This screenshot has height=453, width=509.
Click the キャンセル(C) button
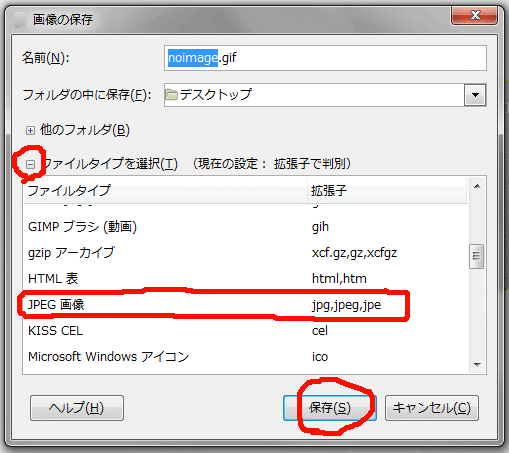(x=432, y=408)
